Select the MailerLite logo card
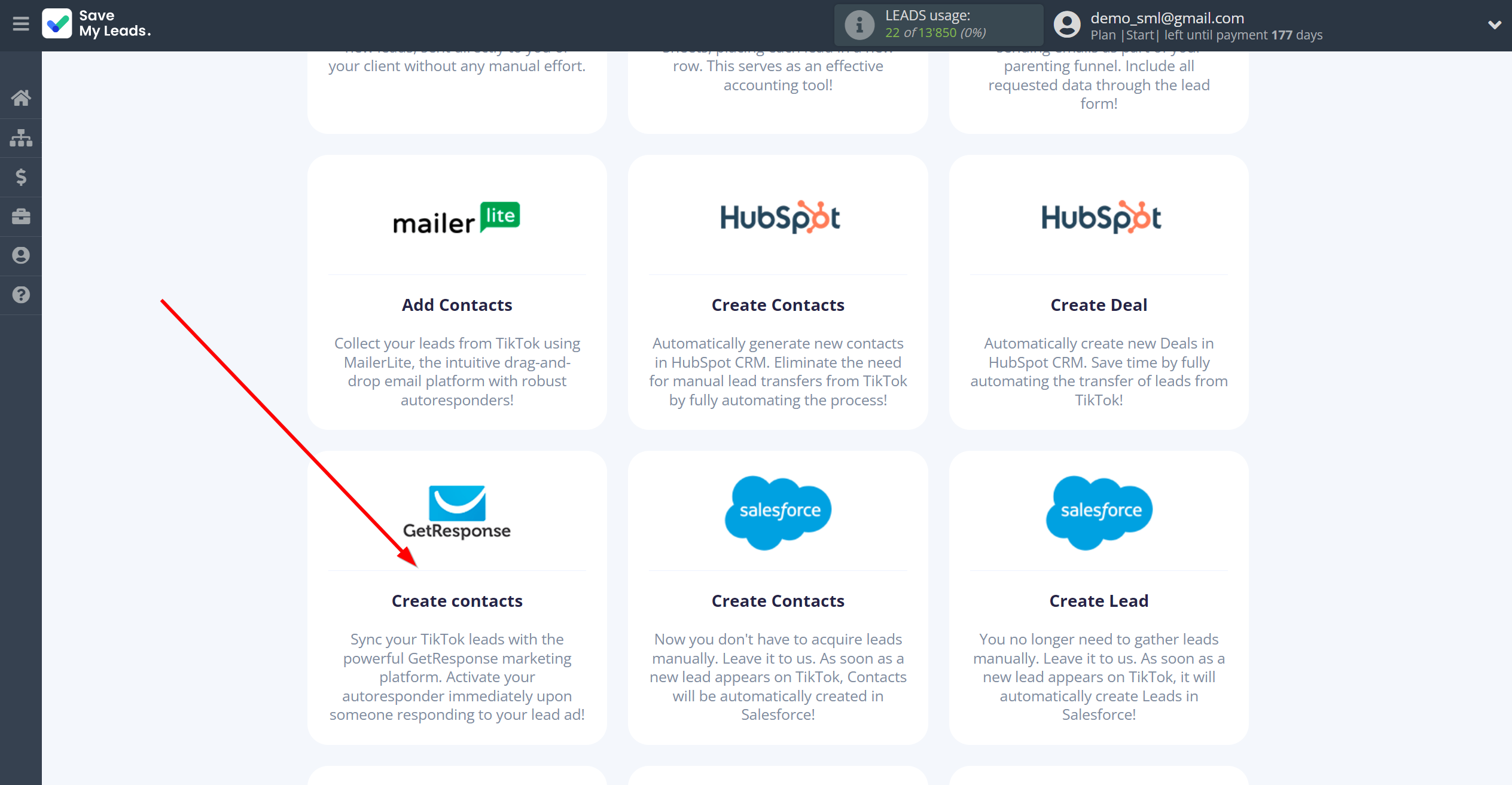The width and height of the screenshot is (1512, 785). click(x=456, y=218)
